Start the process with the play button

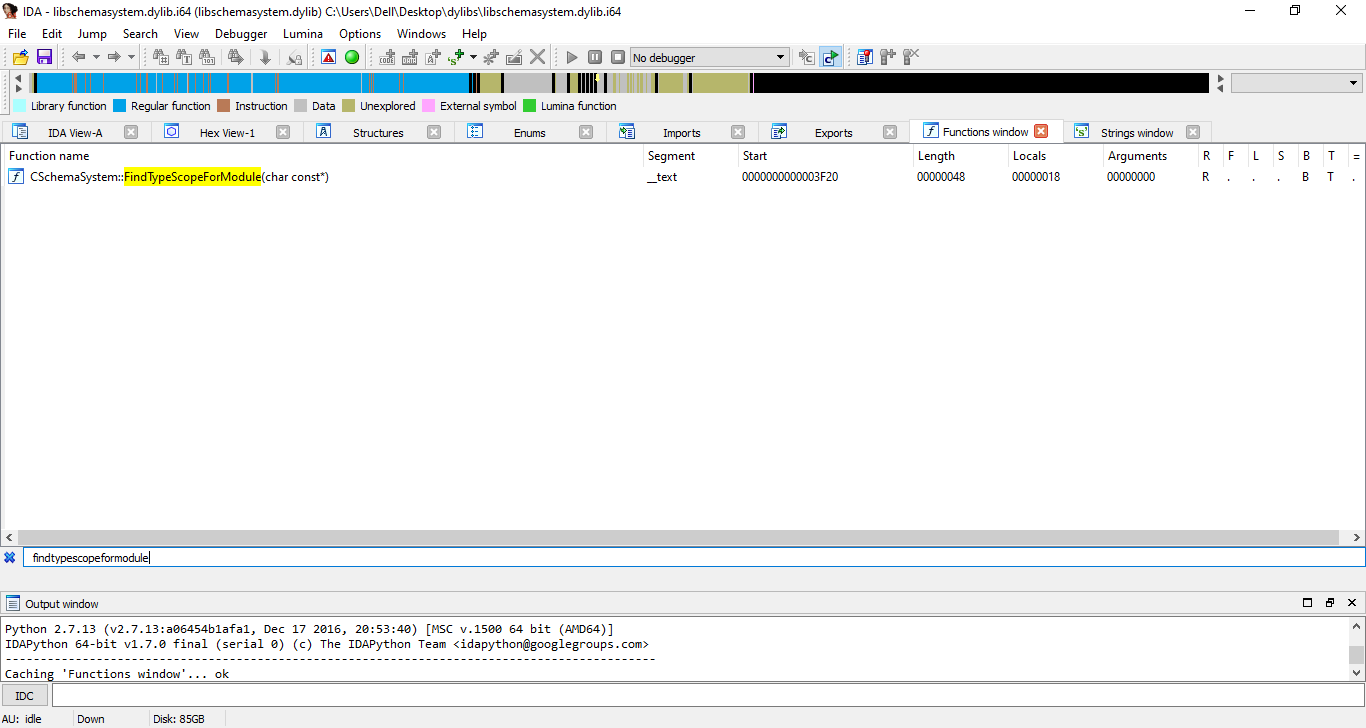point(572,57)
